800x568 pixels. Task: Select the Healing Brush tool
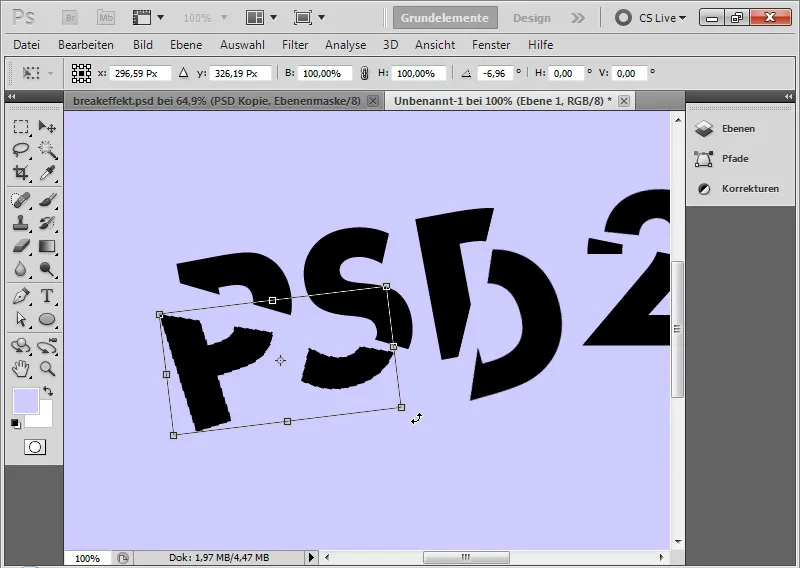click(x=21, y=200)
